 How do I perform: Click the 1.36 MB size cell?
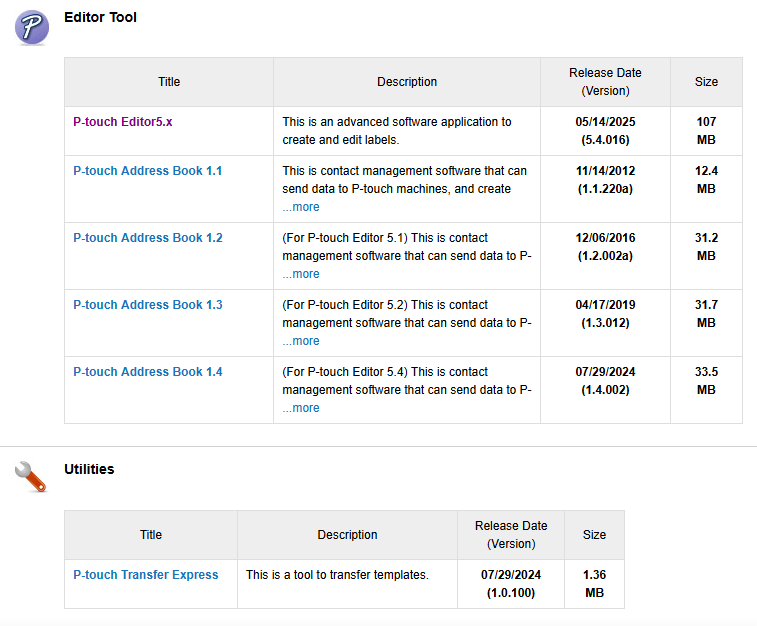[594, 584]
